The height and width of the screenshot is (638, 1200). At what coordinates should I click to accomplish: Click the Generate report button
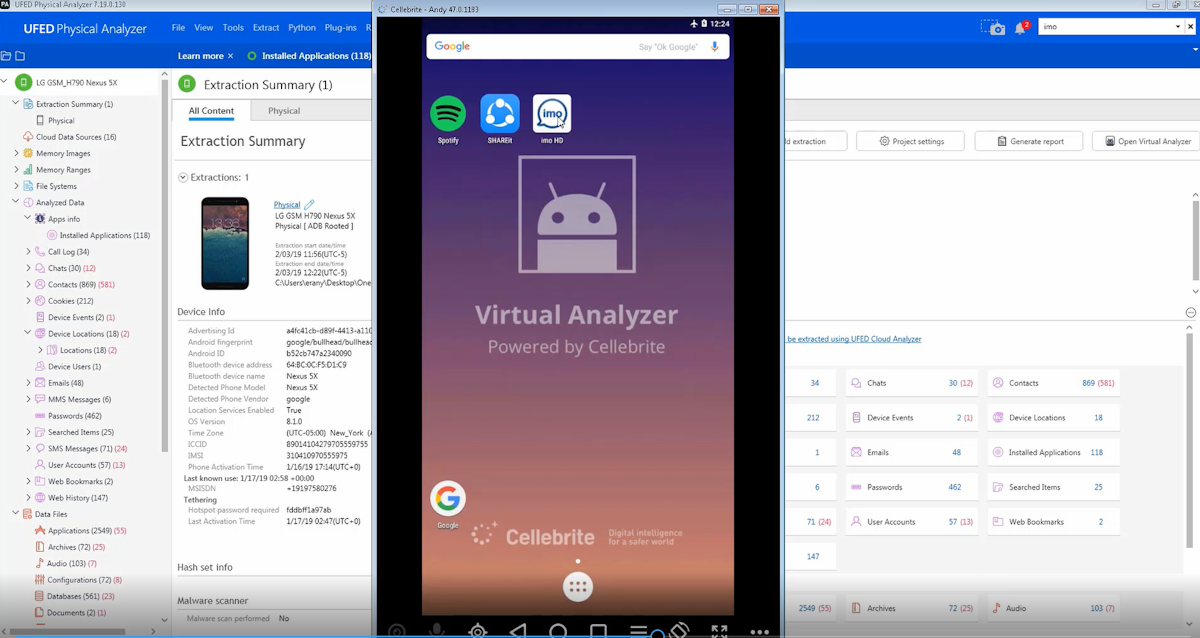[1029, 141]
